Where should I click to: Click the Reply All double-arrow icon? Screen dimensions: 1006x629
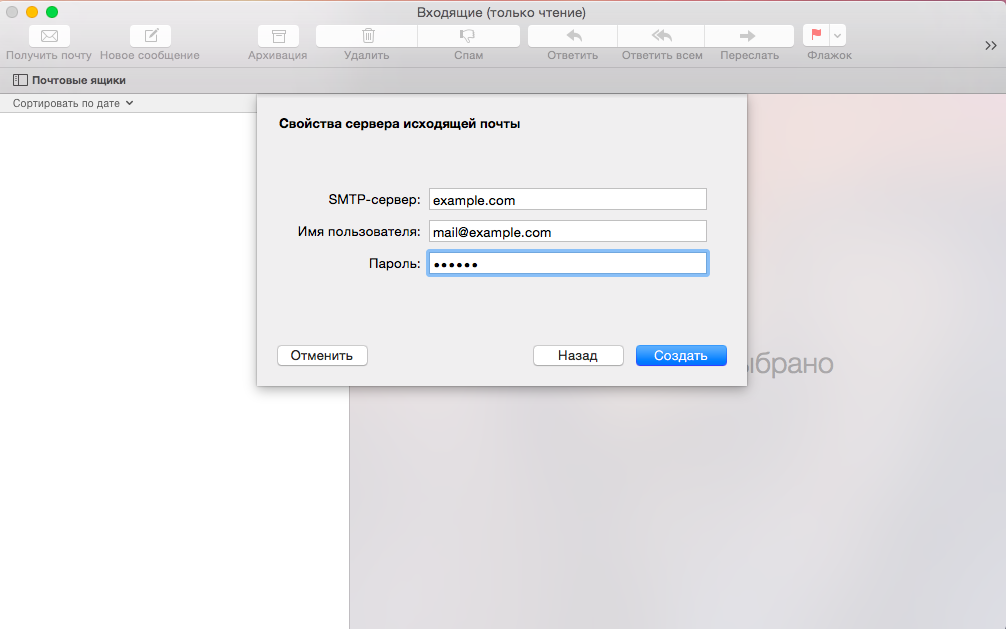coord(661,36)
